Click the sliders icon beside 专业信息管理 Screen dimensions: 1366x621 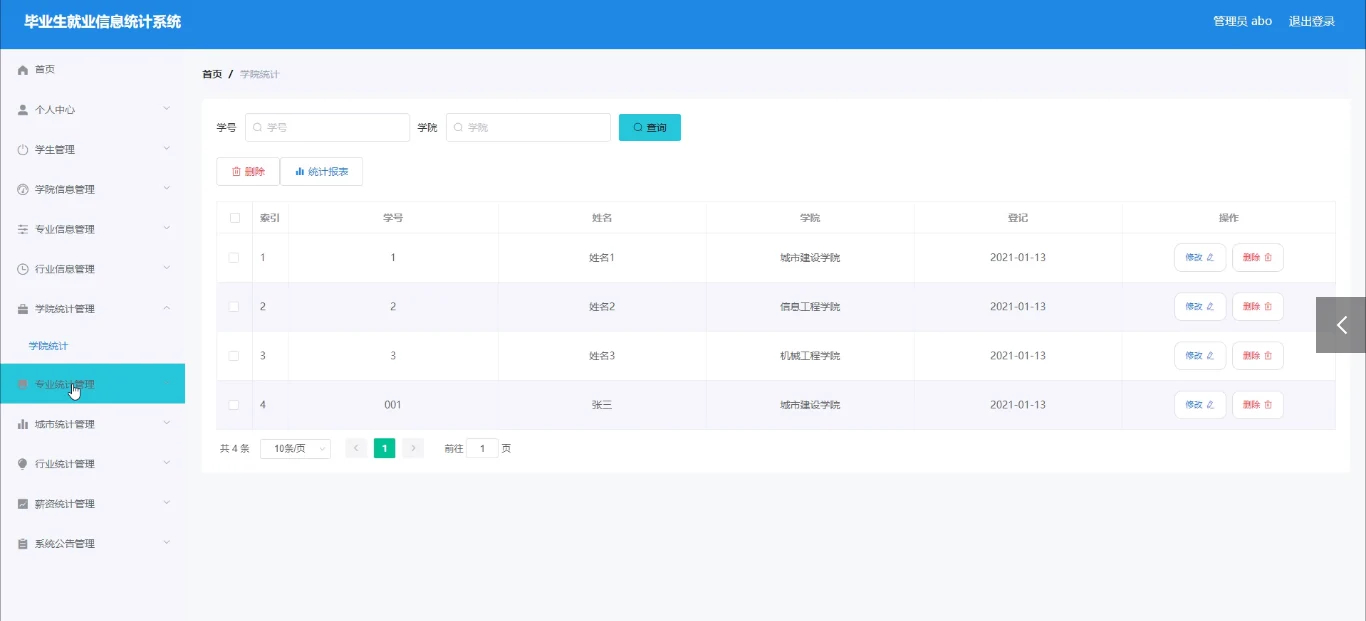(x=23, y=230)
